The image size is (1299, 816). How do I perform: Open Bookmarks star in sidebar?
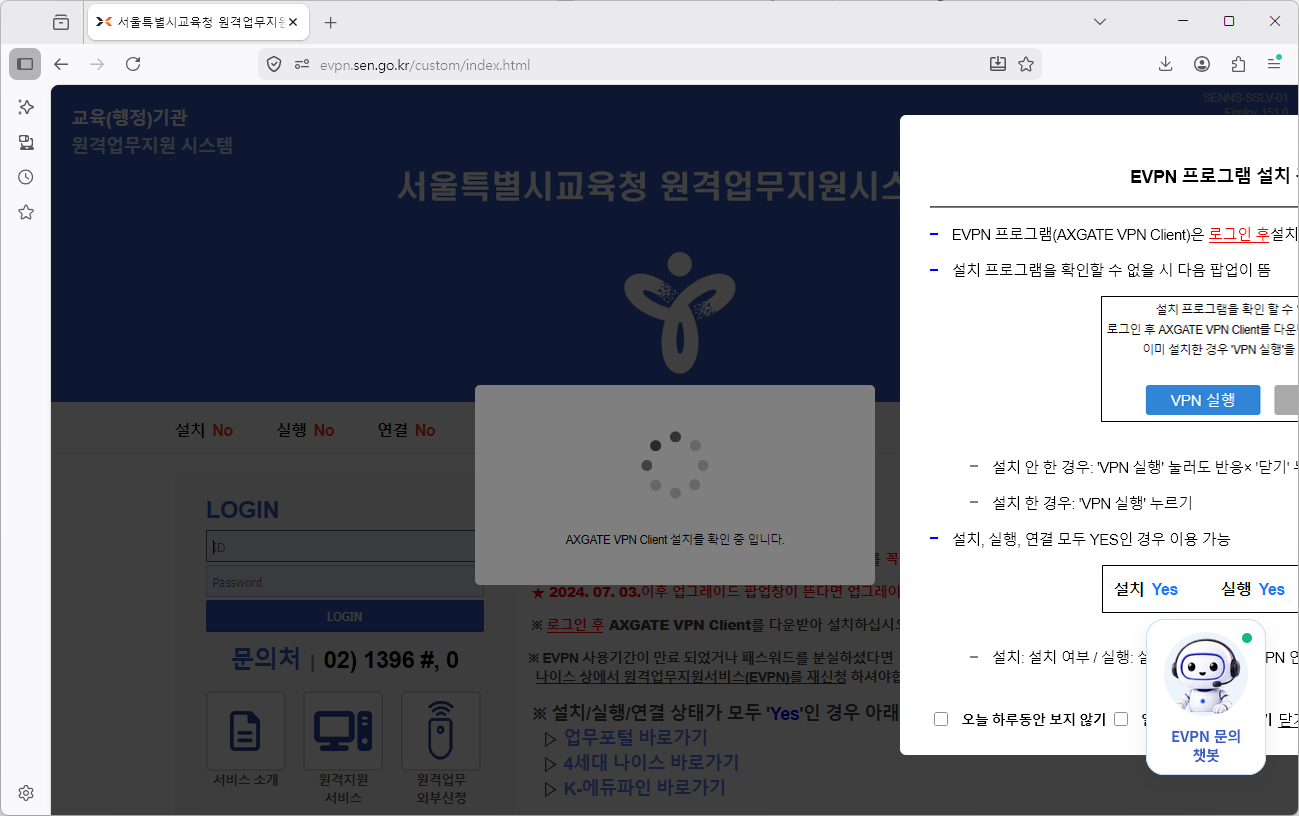click(26, 212)
